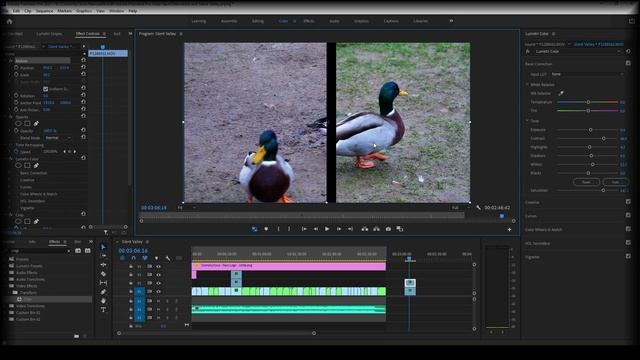This screenshot has height=360, width=640.
Task: Click the Play button in Program Monitor
Action: (327, 229)
